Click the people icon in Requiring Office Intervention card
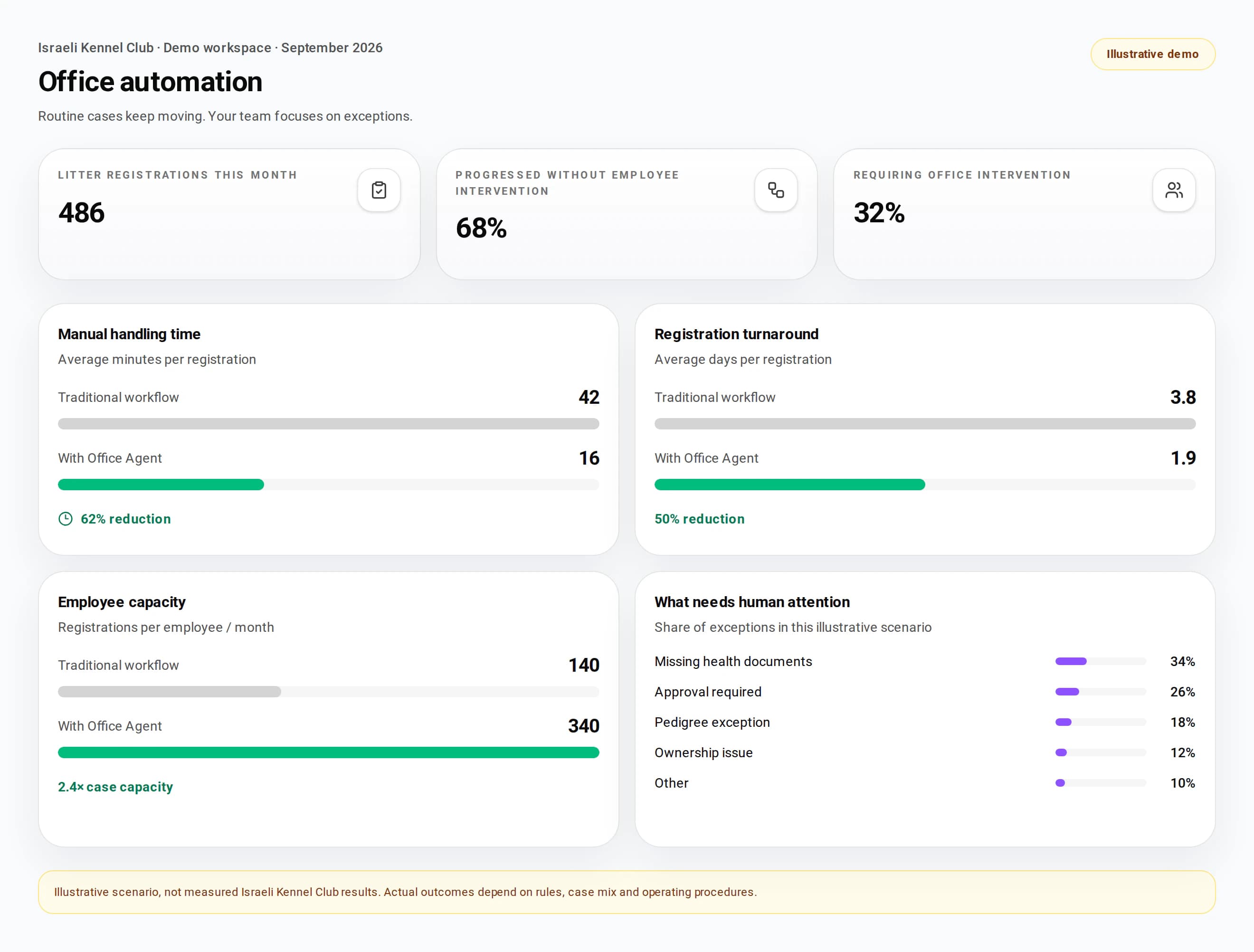This screenshot has height=952, width=1254. (x=1174, y=190)
